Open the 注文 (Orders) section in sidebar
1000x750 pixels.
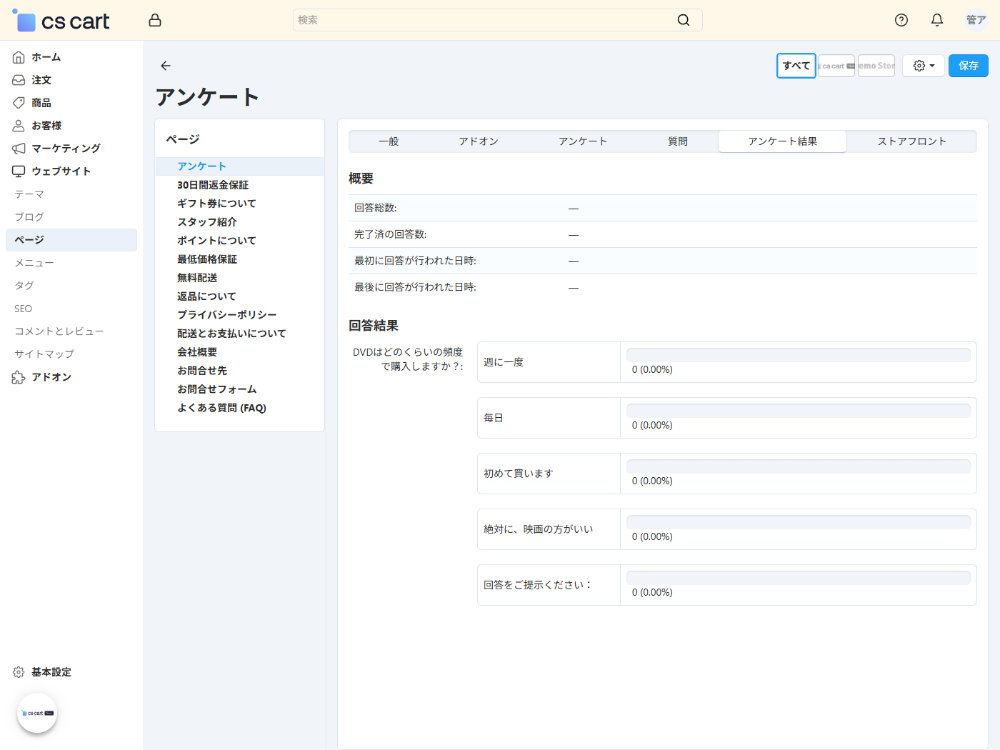tap(40, 80)
